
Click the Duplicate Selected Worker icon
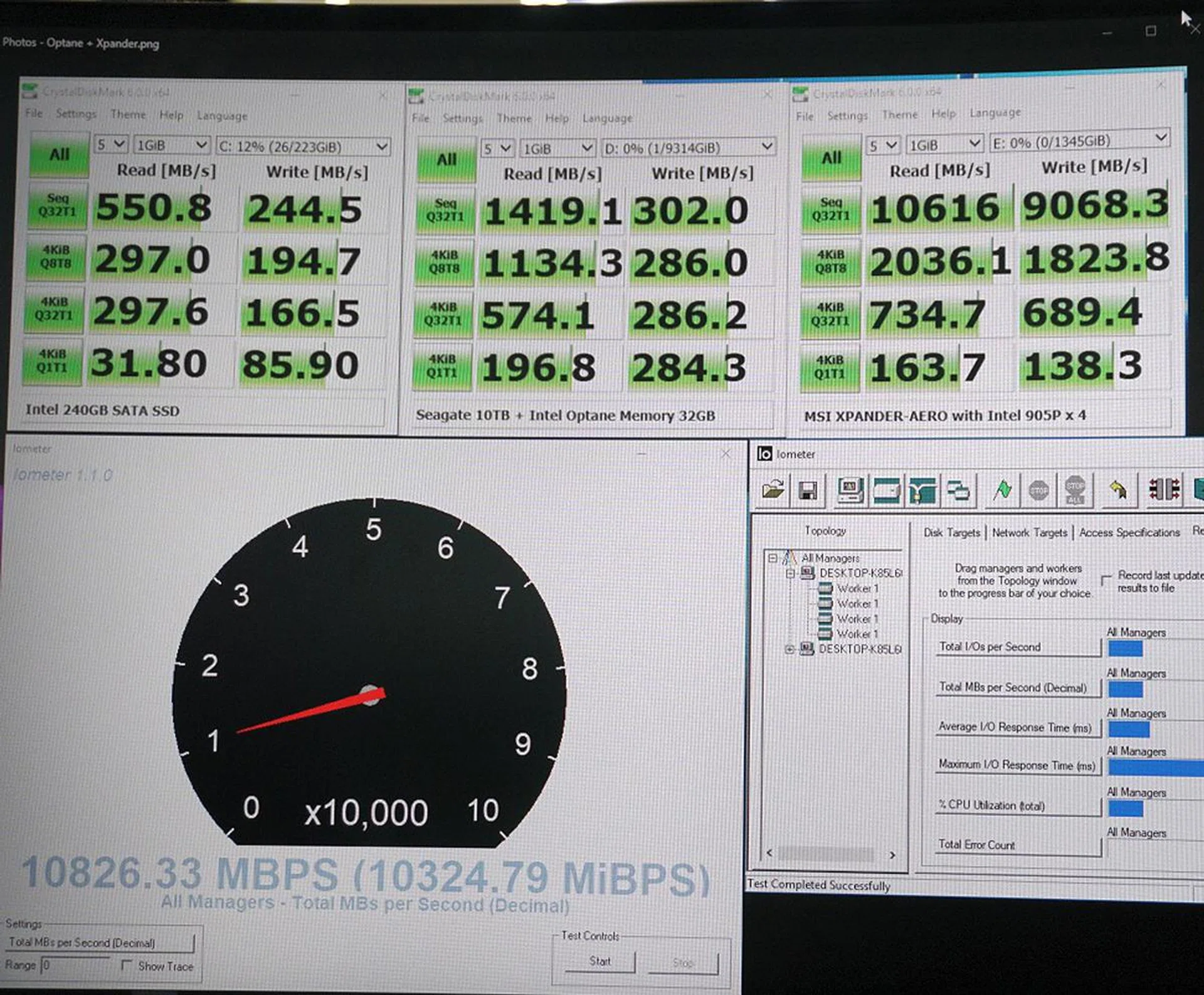(958, 490)
